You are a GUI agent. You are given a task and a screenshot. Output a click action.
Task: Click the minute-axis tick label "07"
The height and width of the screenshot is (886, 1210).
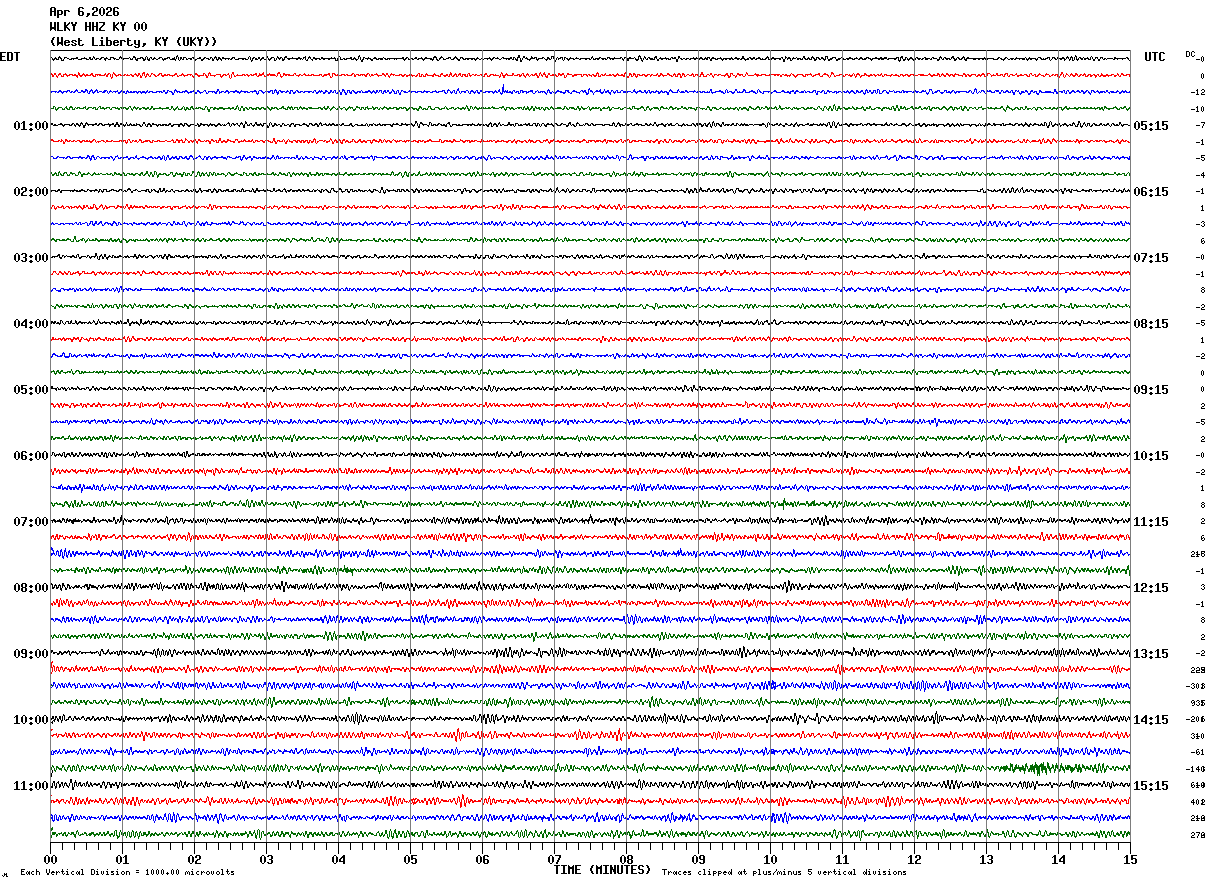554,859
